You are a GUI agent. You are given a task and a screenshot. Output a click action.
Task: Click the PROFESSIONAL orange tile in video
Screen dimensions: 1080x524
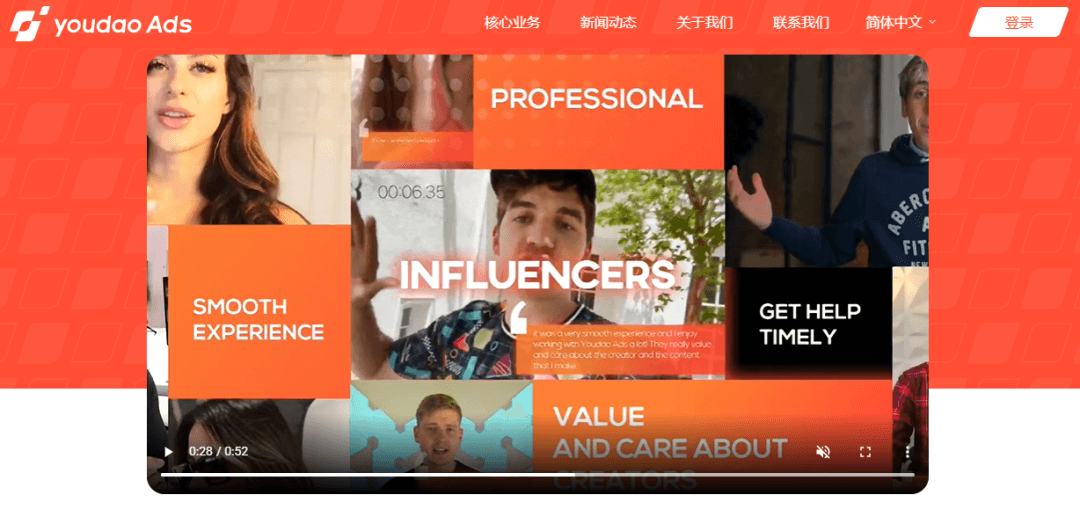[x=598, y=111]
